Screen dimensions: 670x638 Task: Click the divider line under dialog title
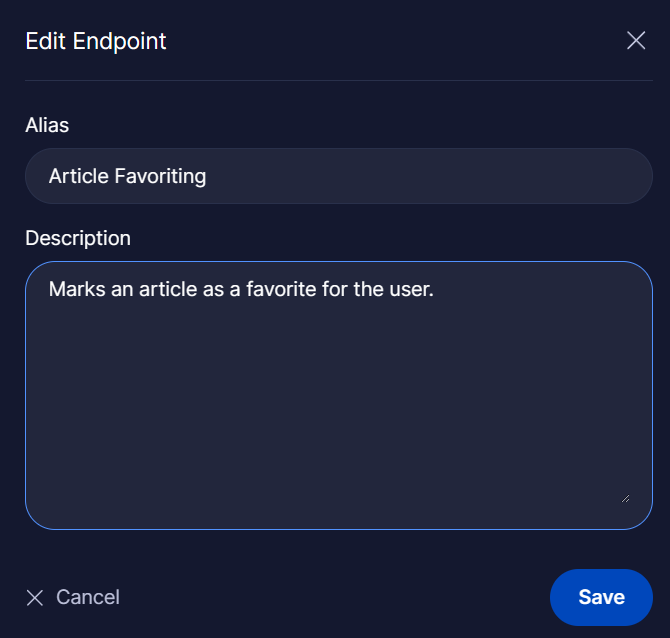[338, 80]
